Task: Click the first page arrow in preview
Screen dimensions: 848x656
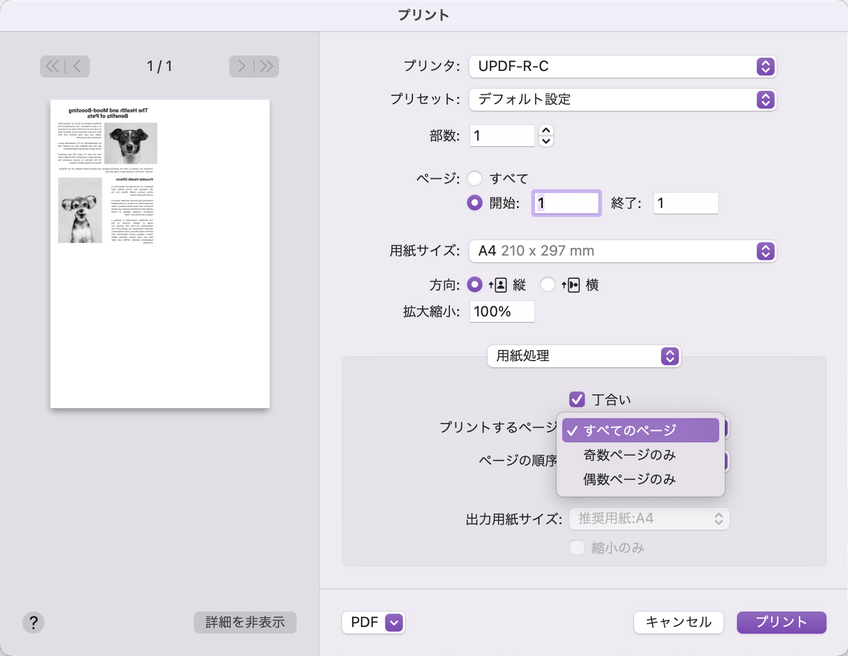Action: click(x=50, y=66)
